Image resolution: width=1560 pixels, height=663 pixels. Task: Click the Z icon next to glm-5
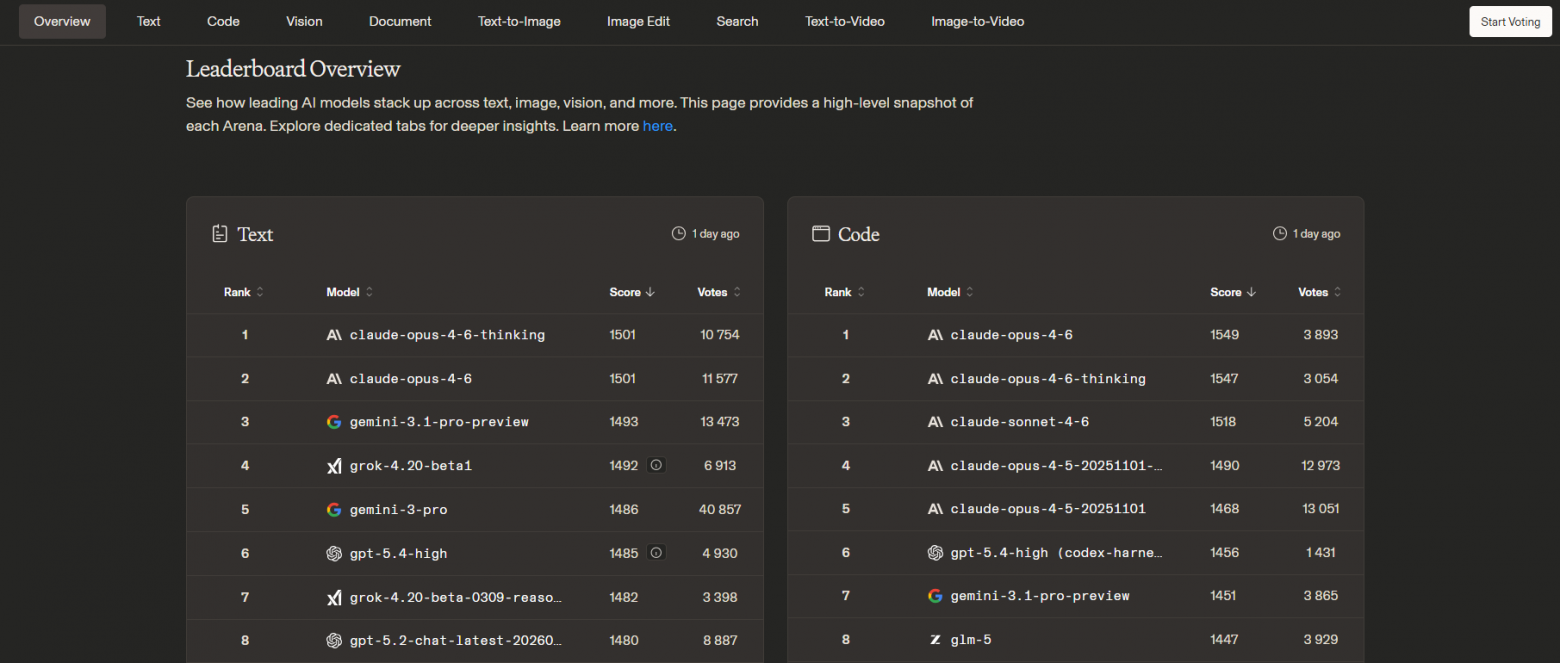point(935,639)
